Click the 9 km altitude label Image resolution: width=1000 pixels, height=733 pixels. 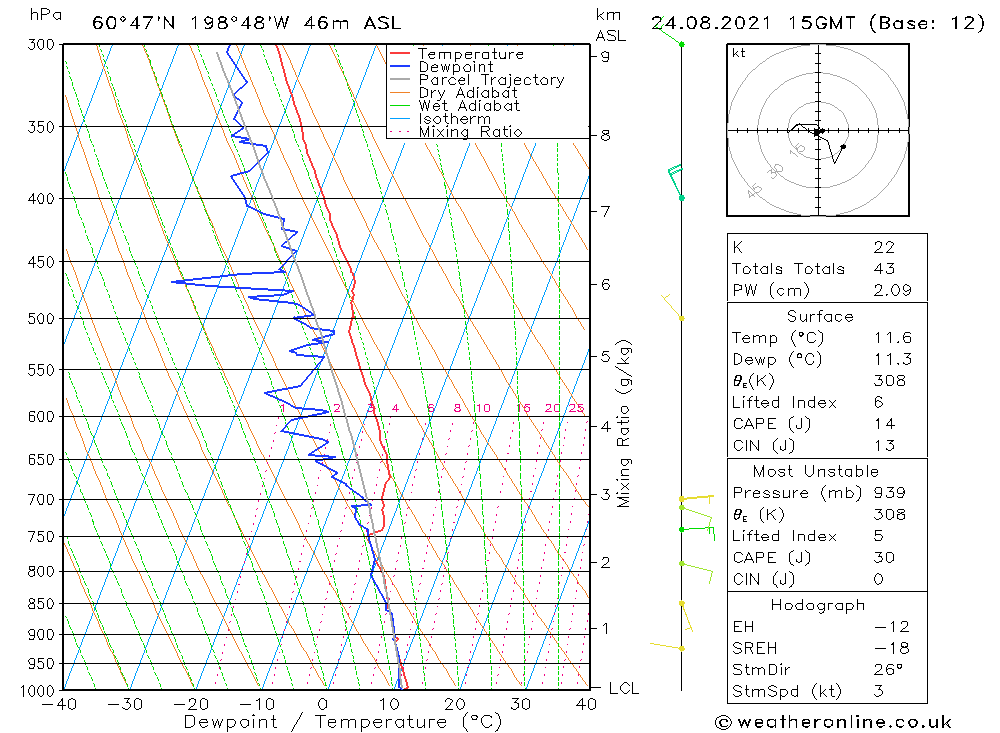[605, 56]
